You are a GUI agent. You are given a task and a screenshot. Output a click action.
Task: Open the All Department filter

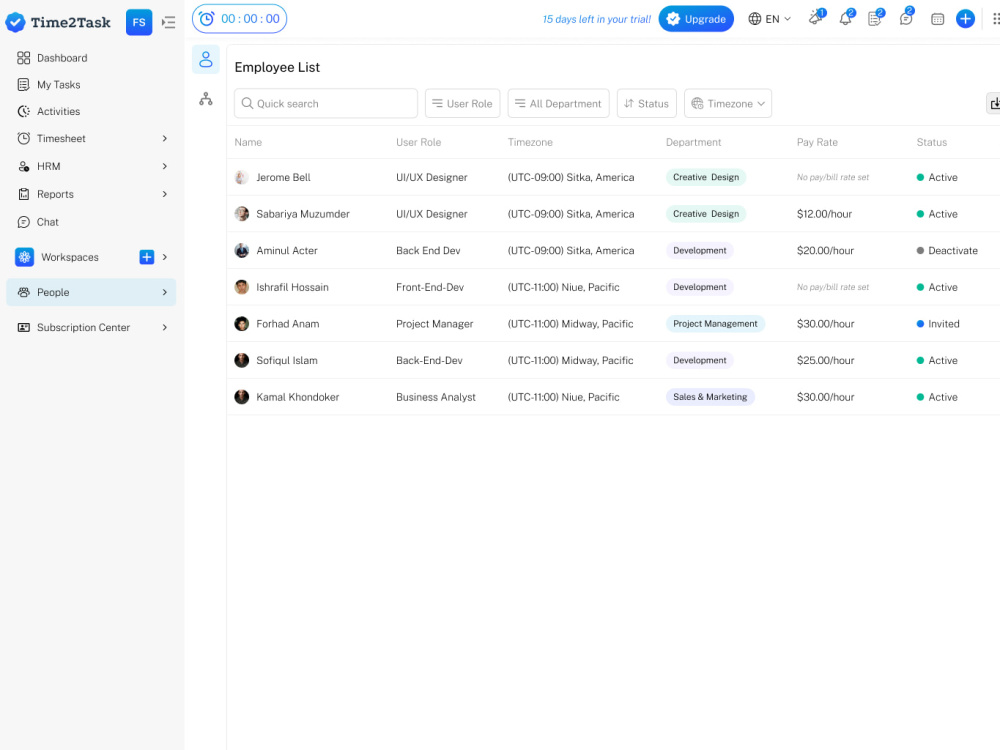tap(558, 103)
